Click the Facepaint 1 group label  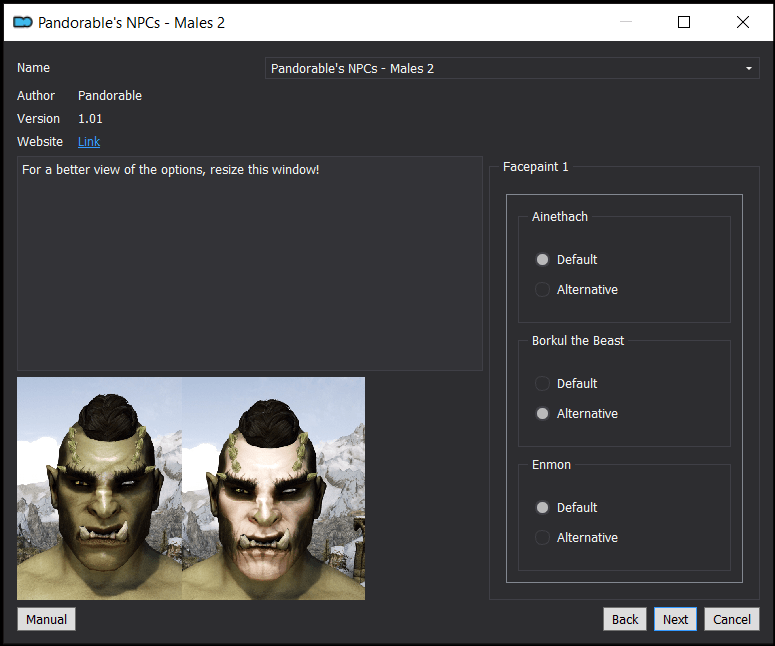[535, 167]
